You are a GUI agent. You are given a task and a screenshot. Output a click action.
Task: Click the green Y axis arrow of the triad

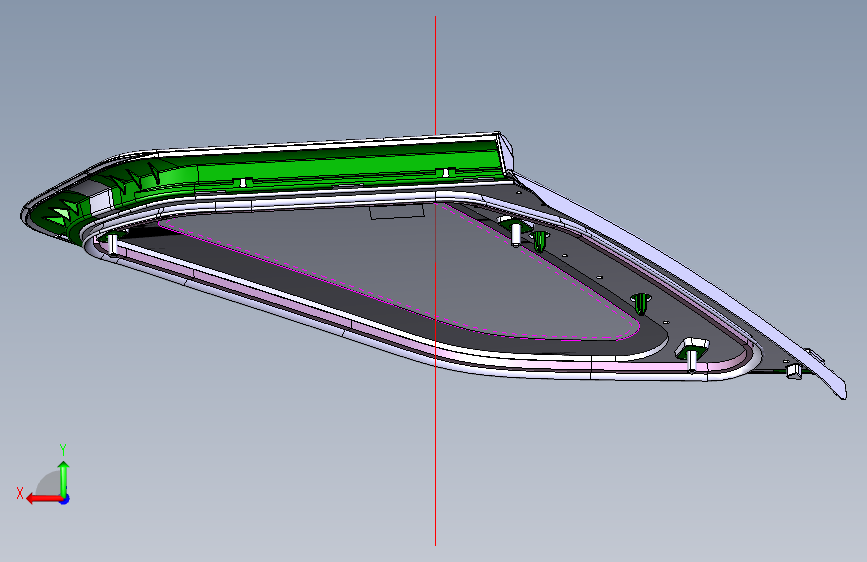64,479
